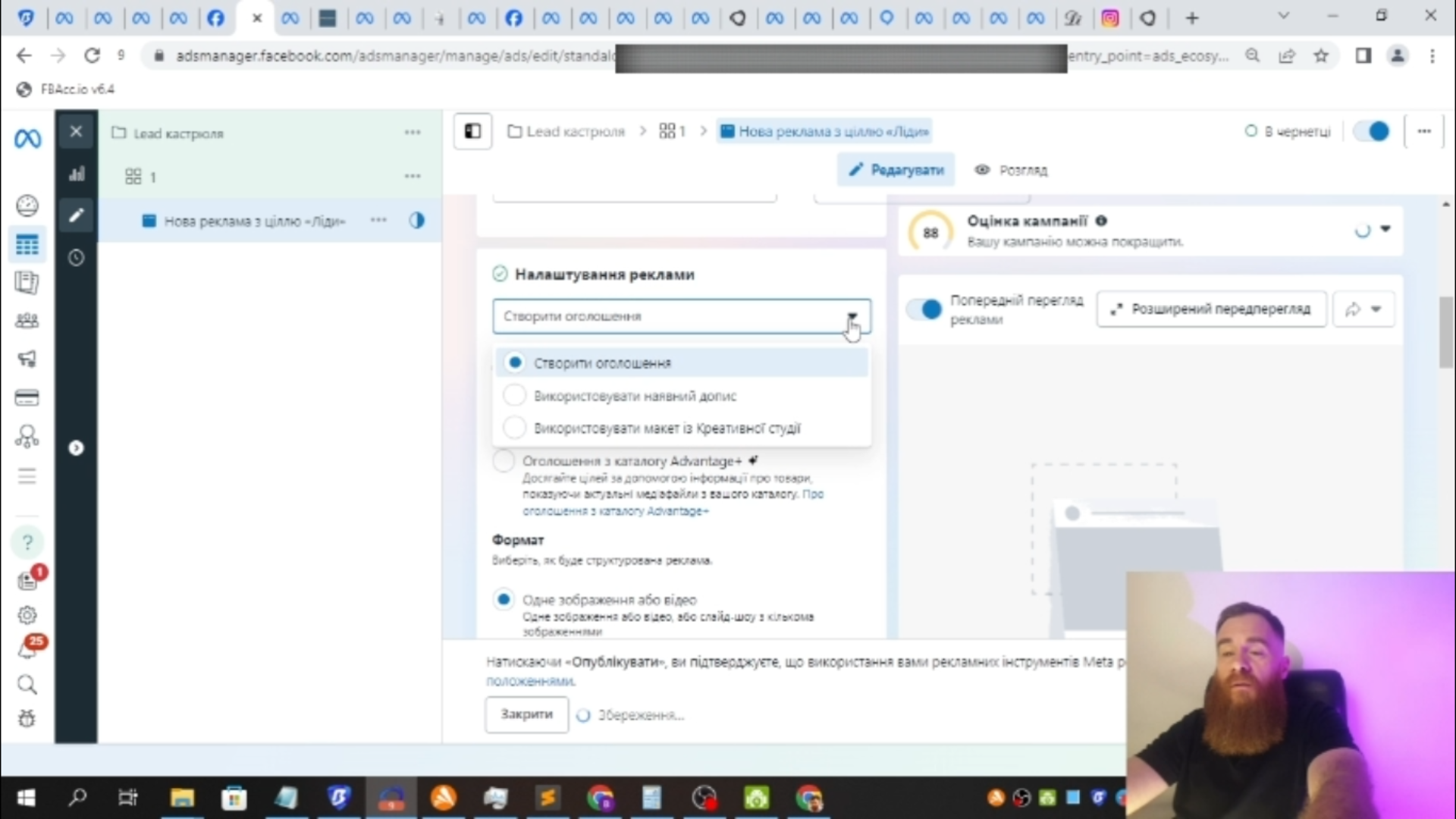The image size is (1456, 819).
Task: Switch to the 'Розгляд' tab
Action: (x=1011, y=170)
